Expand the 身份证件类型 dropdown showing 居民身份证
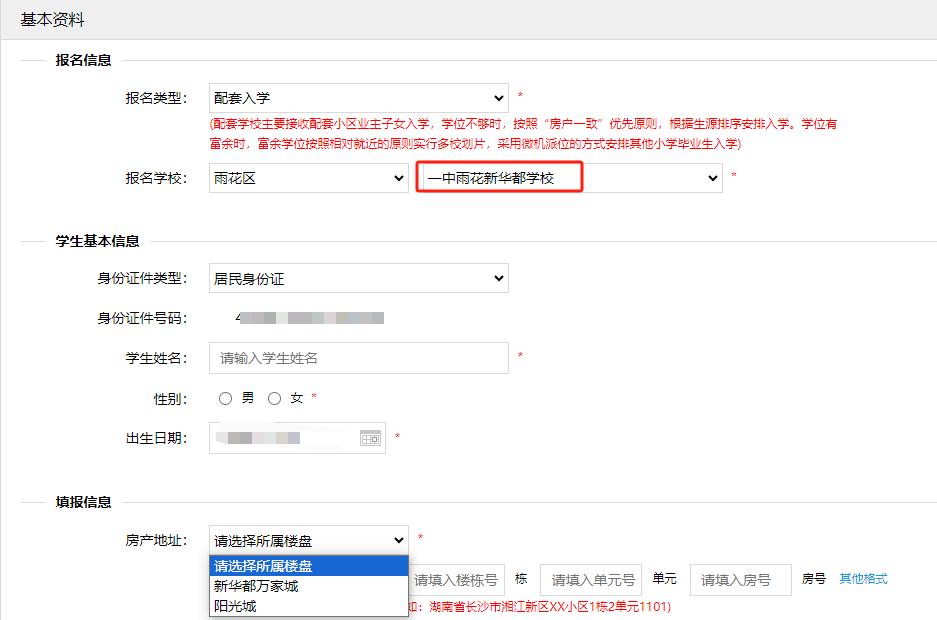The image size is (937, 620). pos(359,278)
